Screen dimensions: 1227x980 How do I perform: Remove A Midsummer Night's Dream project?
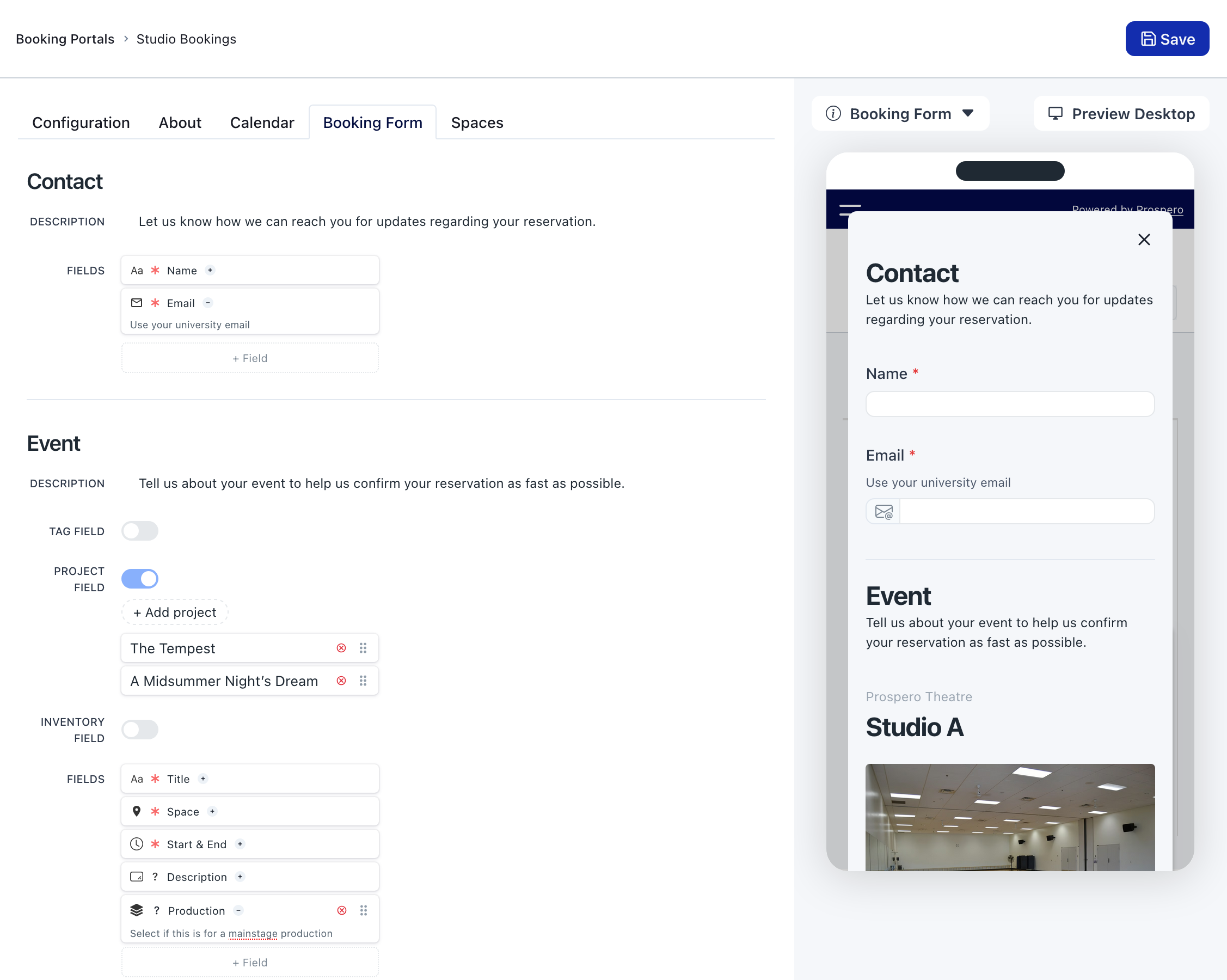pos(341,681)
